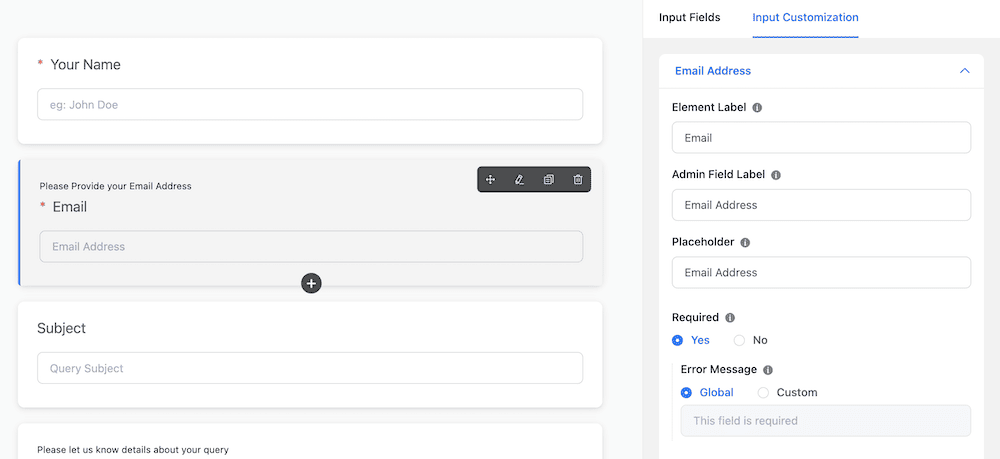Click the plus icon below the Email field
This screenshot has height=459, width=1000.
311,284
